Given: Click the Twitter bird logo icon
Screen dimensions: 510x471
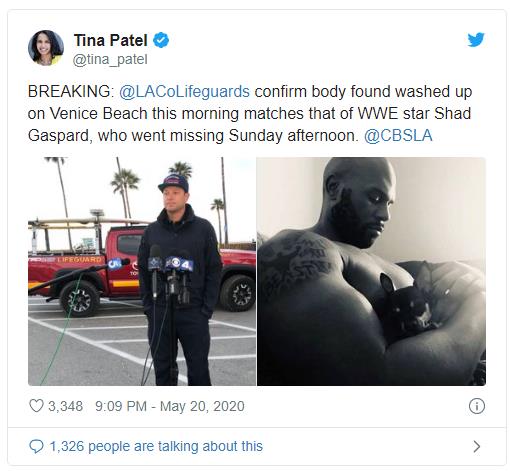Looking at the screenshot, I should pos(476,40).
